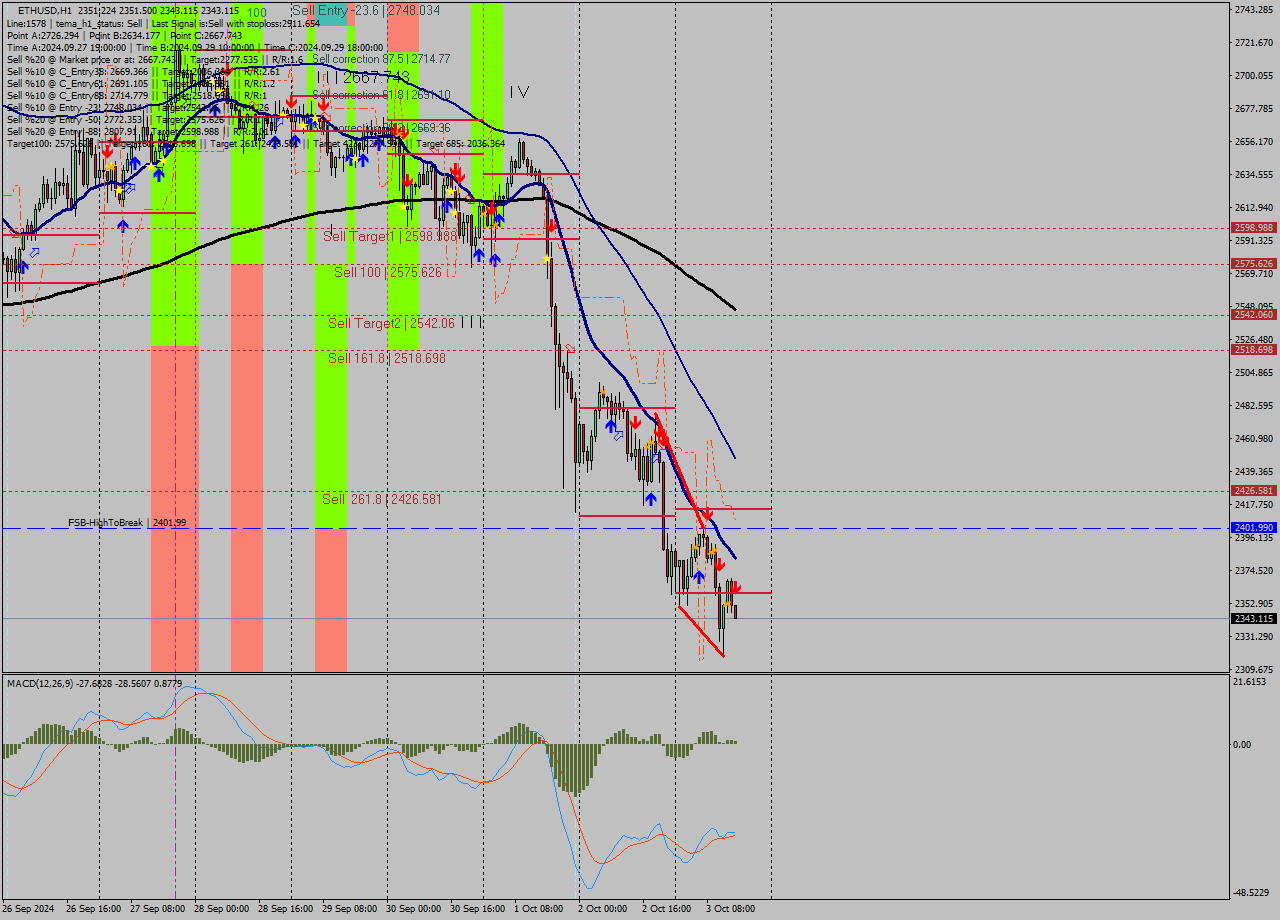Click the '27 Sep 08:00' time axis label
This screenshot has height=920, width=1280.
(157, 909)
